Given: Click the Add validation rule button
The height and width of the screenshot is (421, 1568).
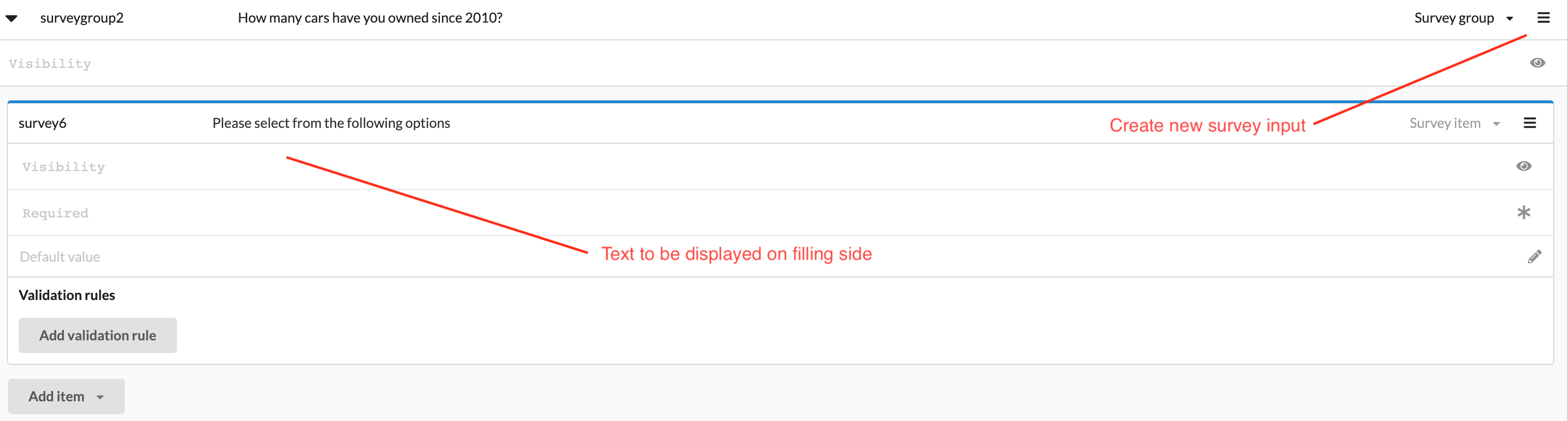Looking at the screenshot, I should [x=97, y=336].
